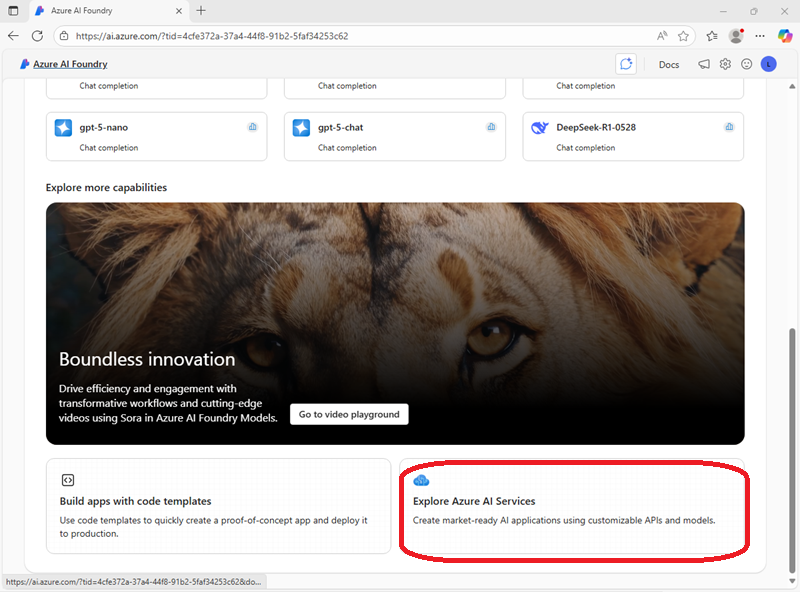Click the Go to video playground button

click(349, 414)
